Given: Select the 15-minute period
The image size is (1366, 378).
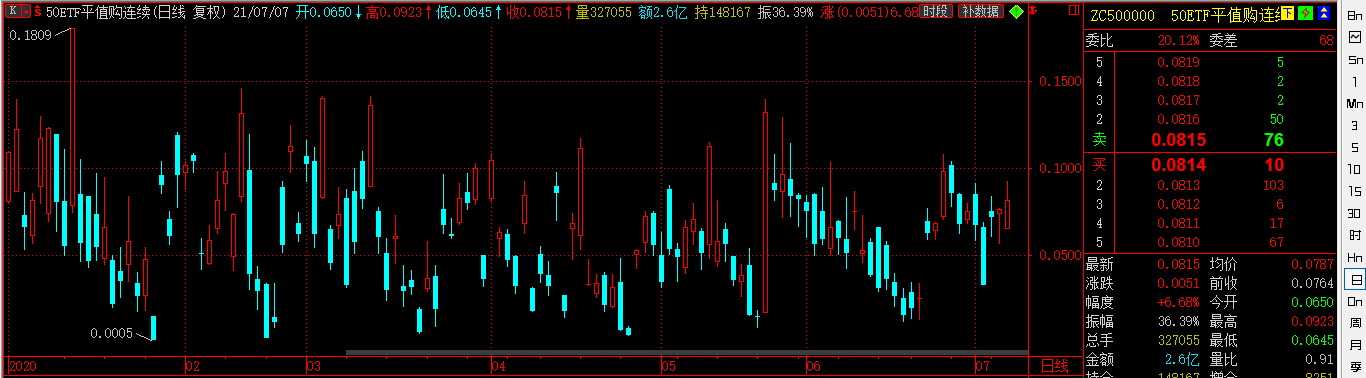Looking at the screenshot, I should point(1355,191).
